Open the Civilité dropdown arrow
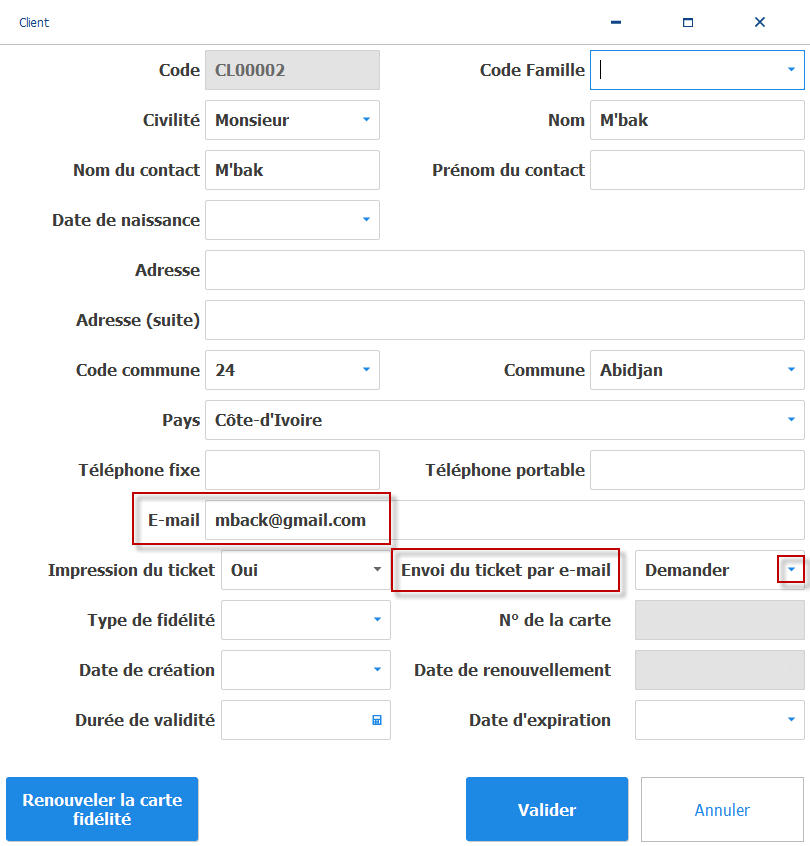810x846 pixels. pos(366,120)
